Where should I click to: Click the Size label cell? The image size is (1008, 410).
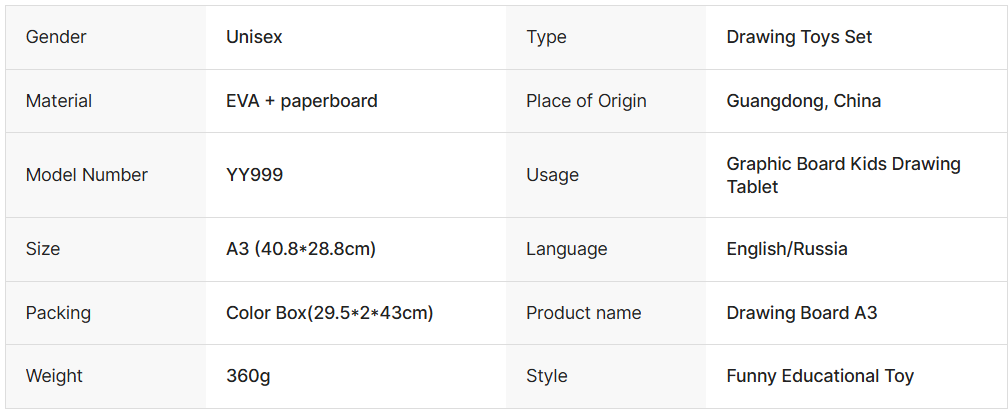(x=43, y=249)
